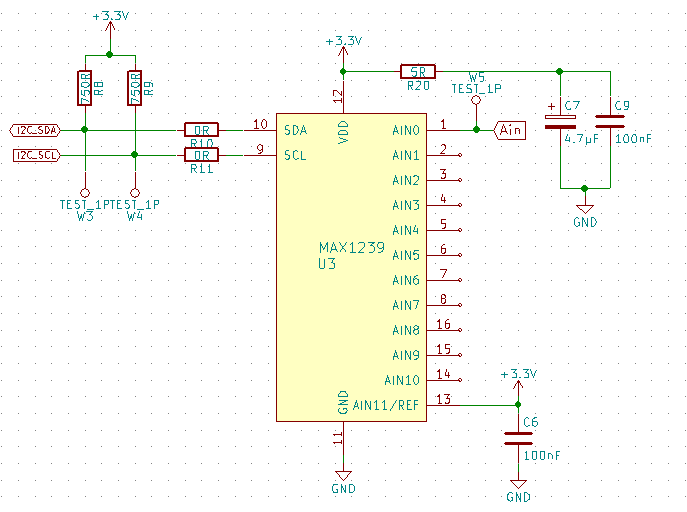Image resolution: width=687 pixels, height=512 pixels.
Task: Click the junction dot on I2C_SCL line
Action: pos(135,155)
